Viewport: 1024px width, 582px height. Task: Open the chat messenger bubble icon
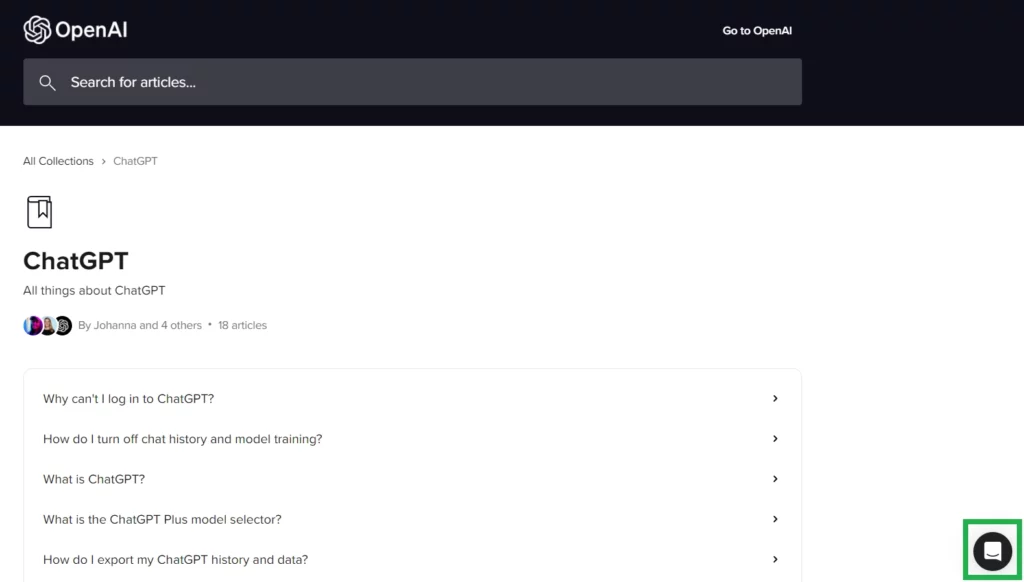(x=992, y=551)
